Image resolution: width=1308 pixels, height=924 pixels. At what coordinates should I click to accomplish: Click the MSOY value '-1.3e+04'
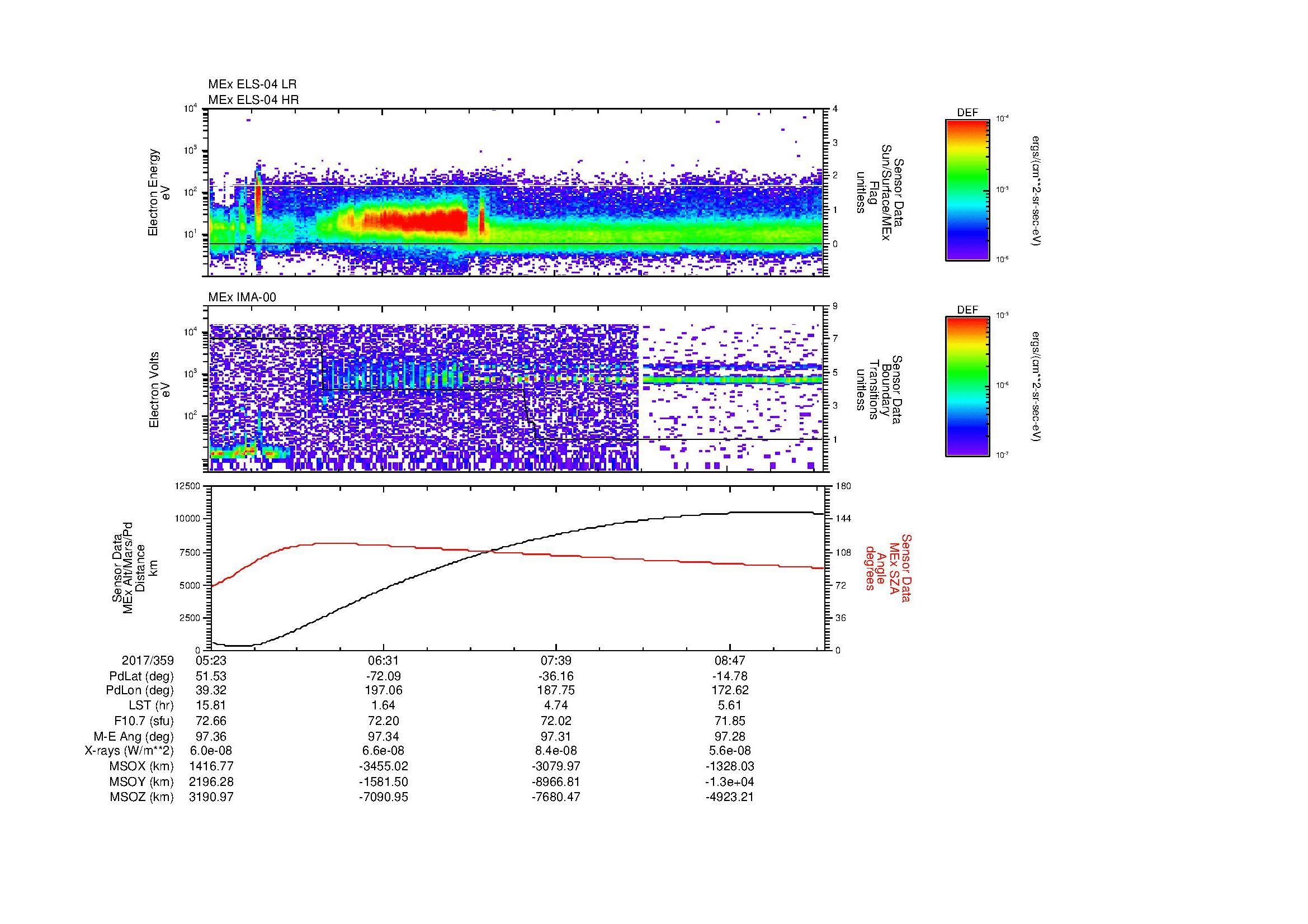coord(729,781)
